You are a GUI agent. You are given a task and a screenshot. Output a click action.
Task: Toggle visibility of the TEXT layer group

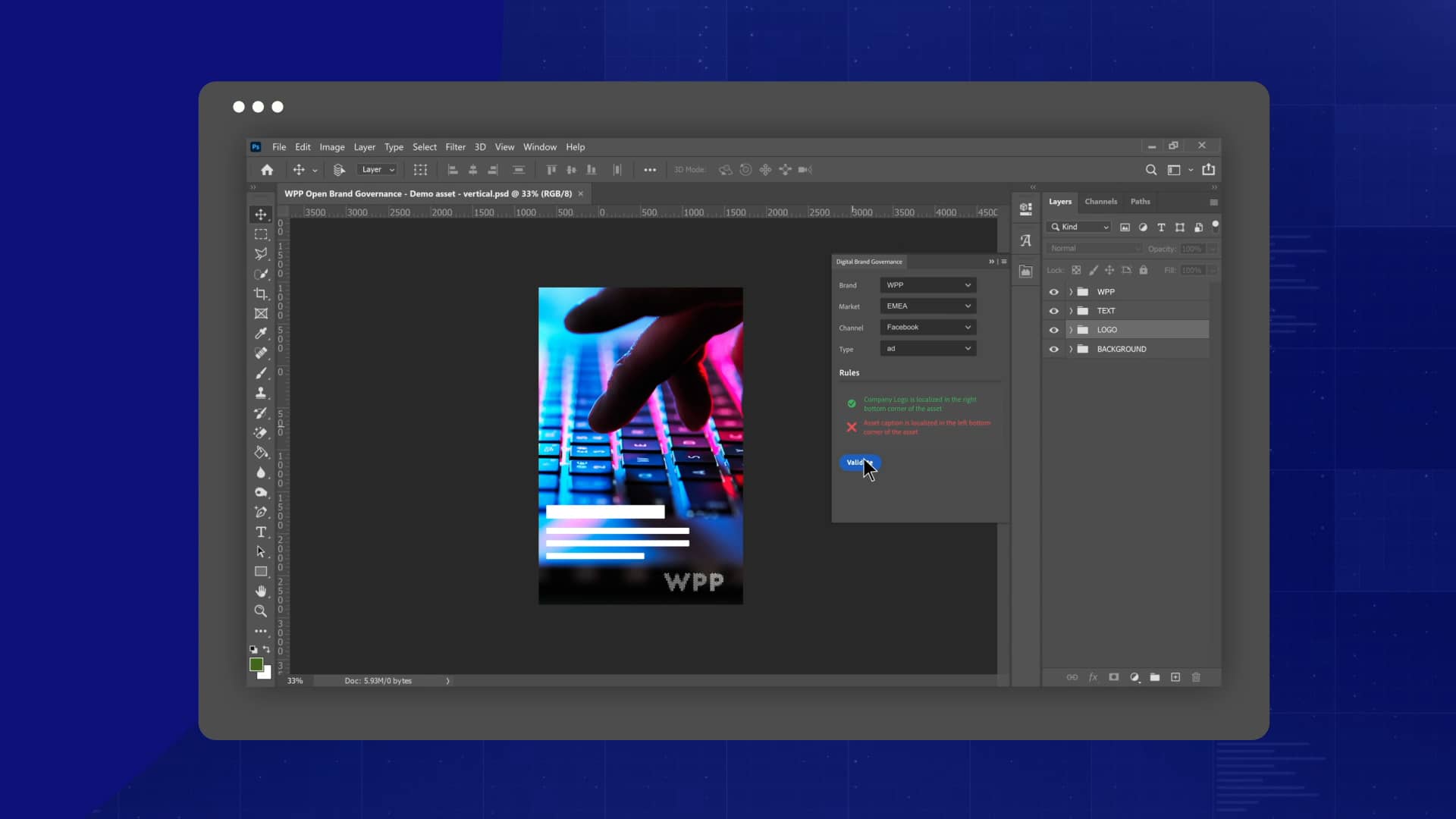1055,310
